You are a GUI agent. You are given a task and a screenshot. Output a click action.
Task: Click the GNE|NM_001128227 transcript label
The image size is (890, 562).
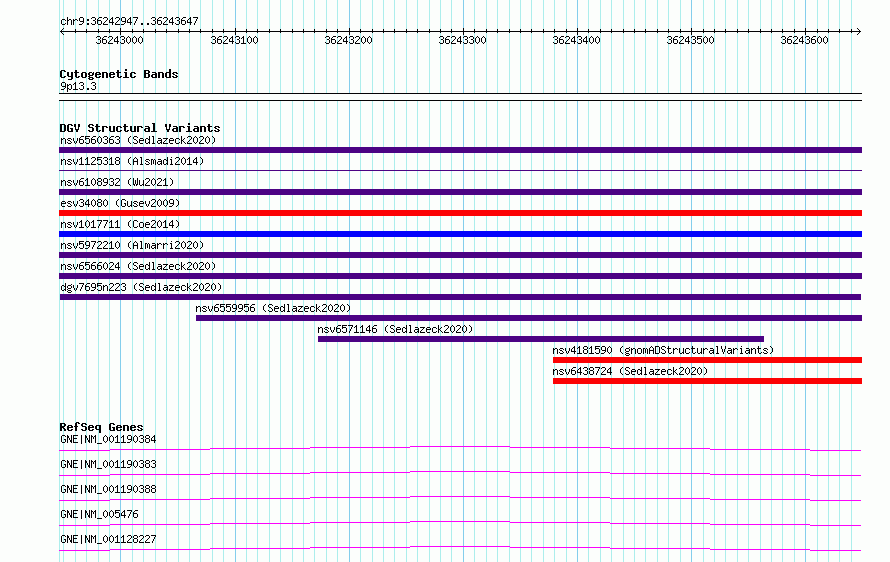[108, 539]
